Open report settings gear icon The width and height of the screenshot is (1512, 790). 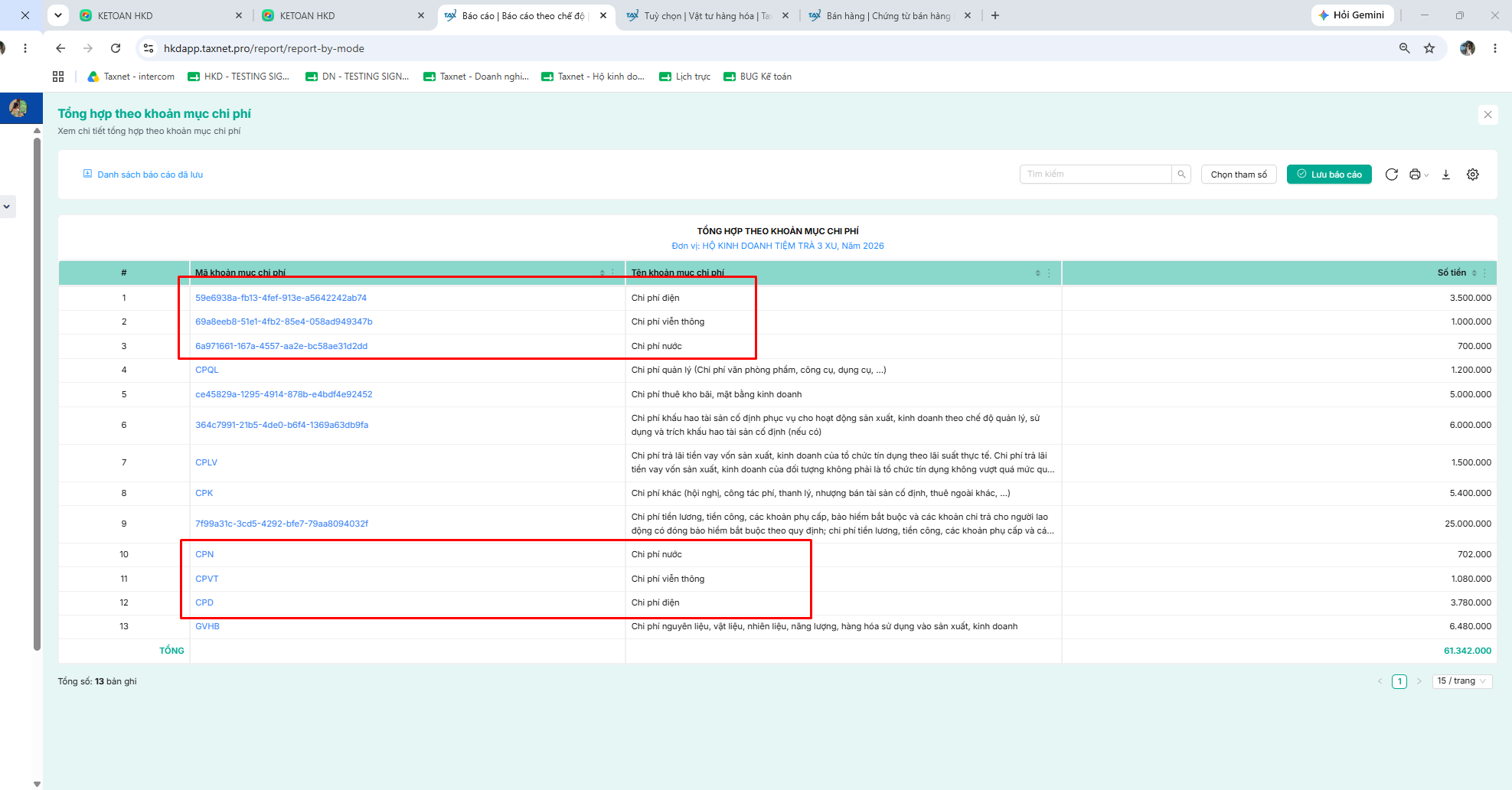tap(1473, 175)
